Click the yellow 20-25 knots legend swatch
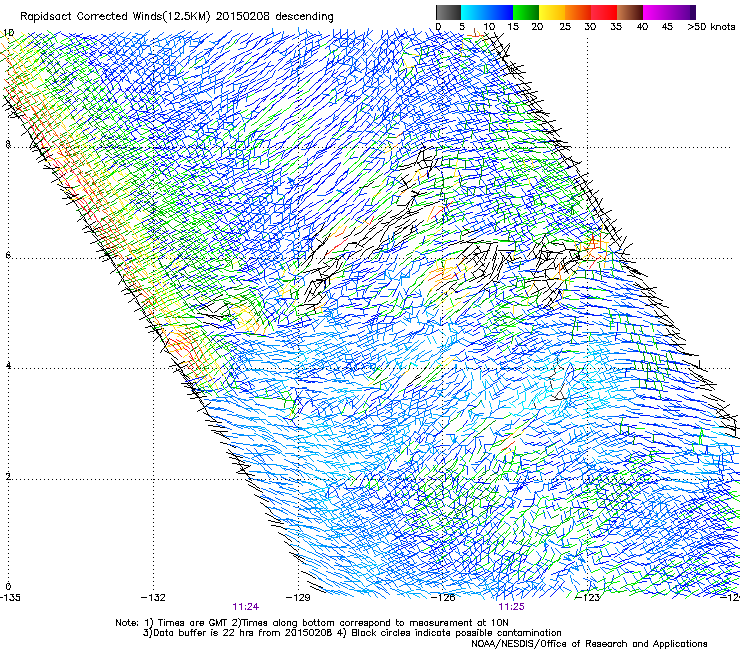Screen dimensions: 740x650 [x=552, y=12]
